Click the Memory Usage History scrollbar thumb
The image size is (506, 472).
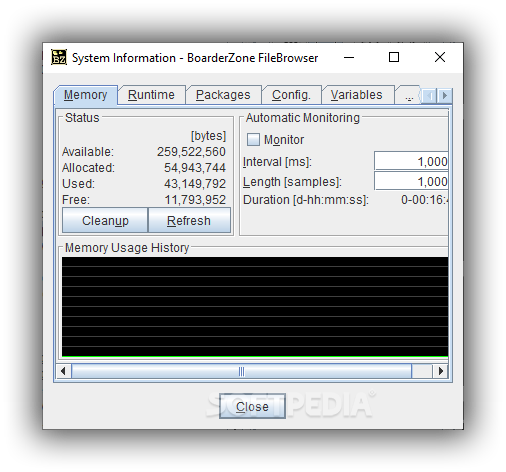click(x=242, y=371)
